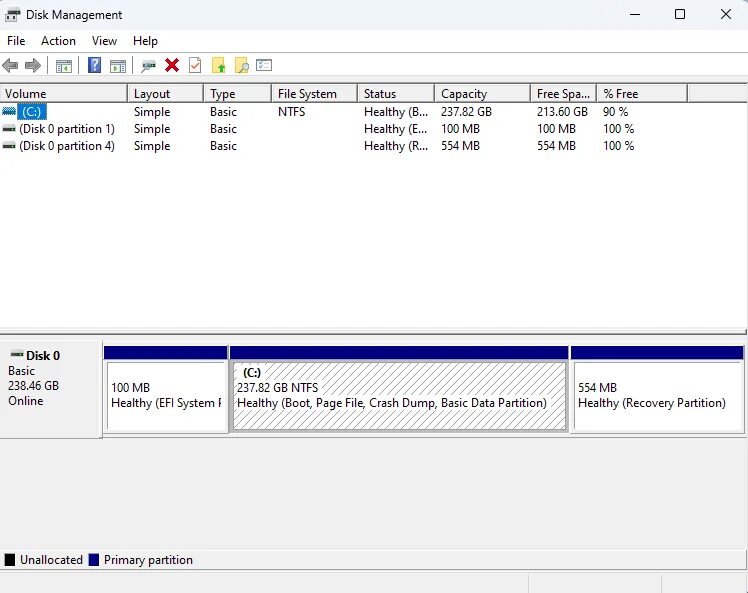Click the blue Primary partition legend swatch
Image resolution: width=748 pixels, height=593 pixels.
click(94, 560)
